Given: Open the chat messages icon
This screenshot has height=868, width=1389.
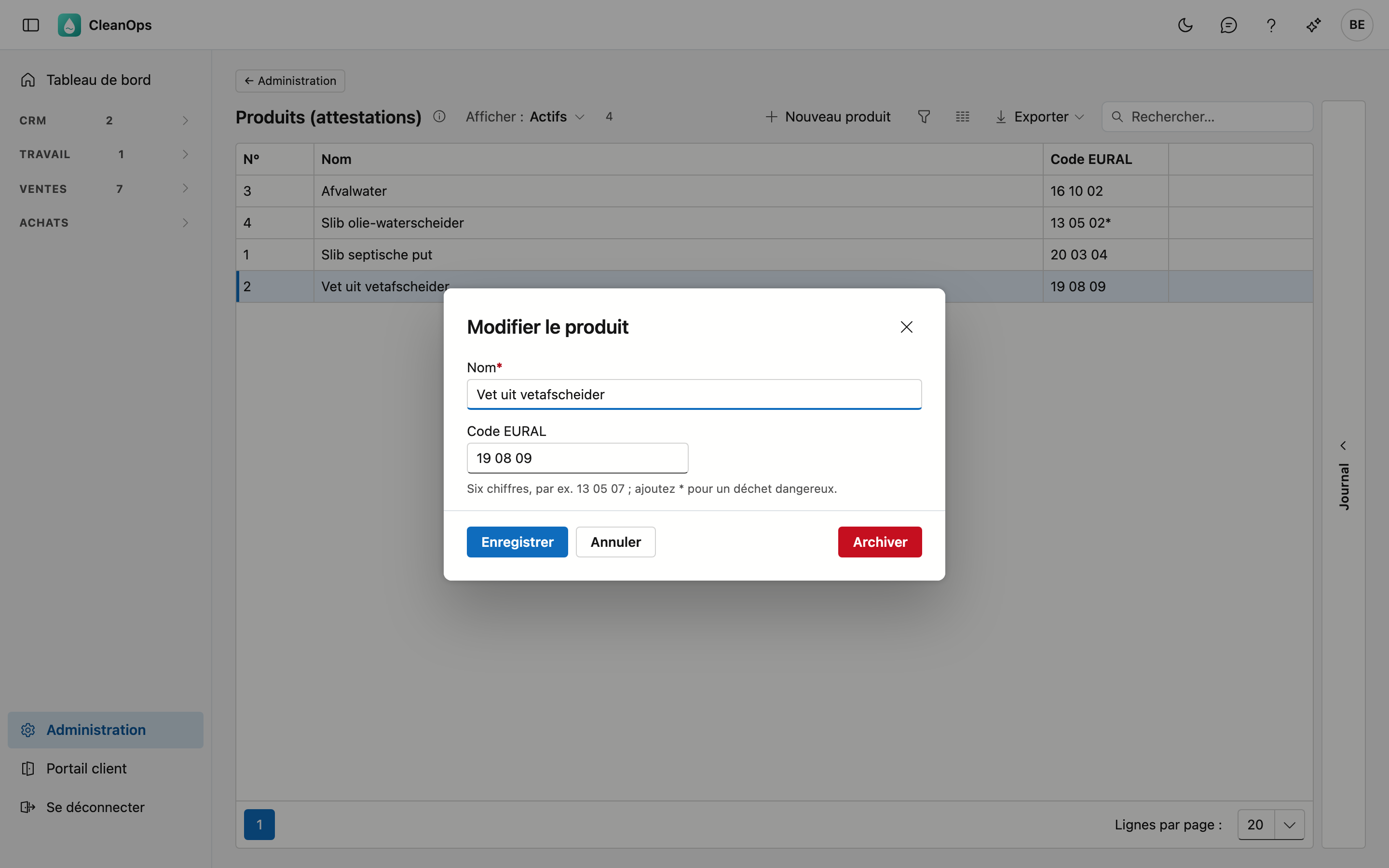Looking at the screenshot, I should click(1228, 25).
